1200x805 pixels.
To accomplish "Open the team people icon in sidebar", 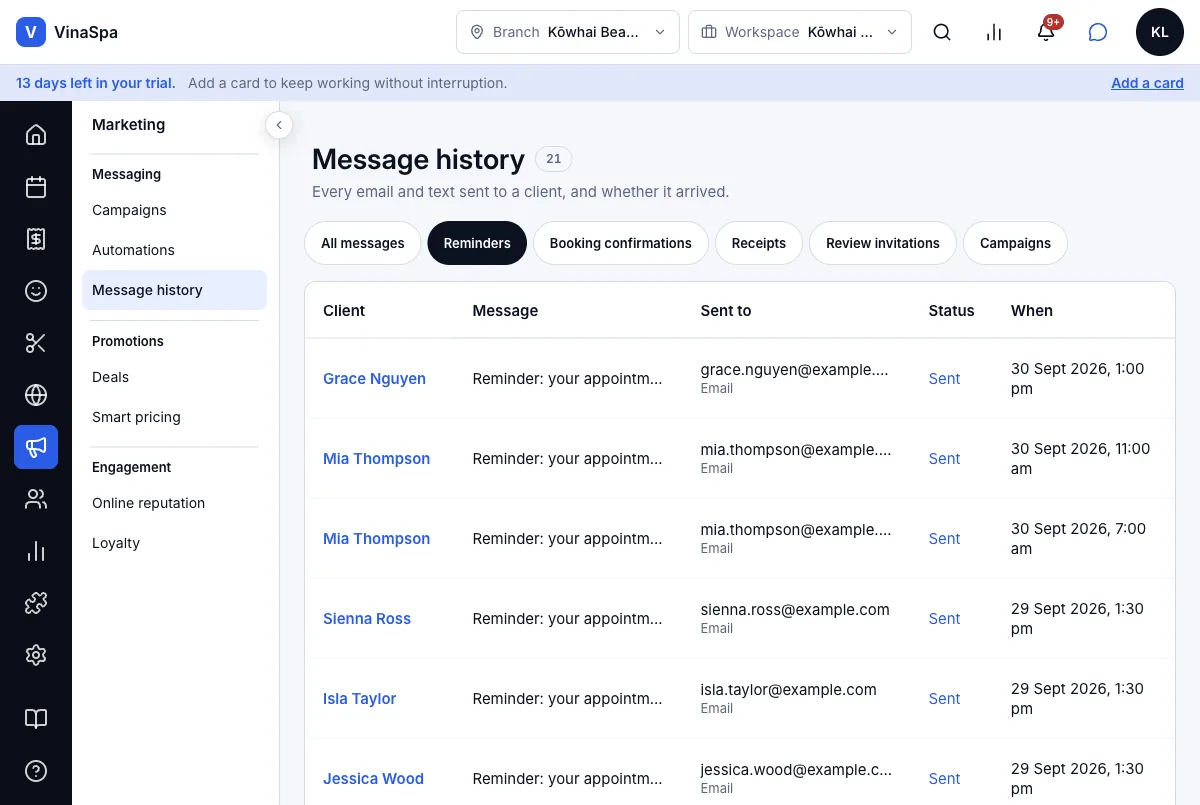I will point(36,499).
